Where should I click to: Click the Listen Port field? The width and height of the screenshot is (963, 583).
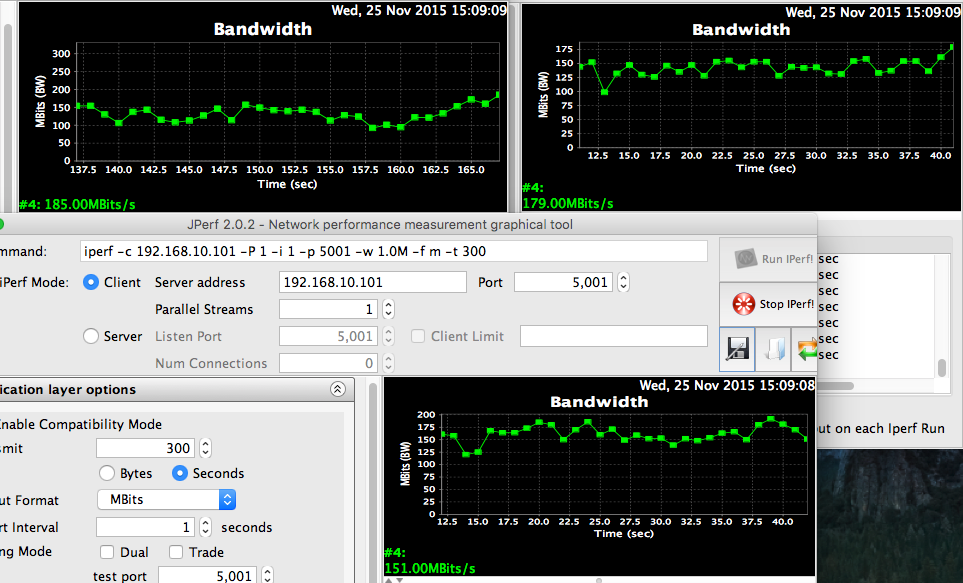tap(329, 336)
